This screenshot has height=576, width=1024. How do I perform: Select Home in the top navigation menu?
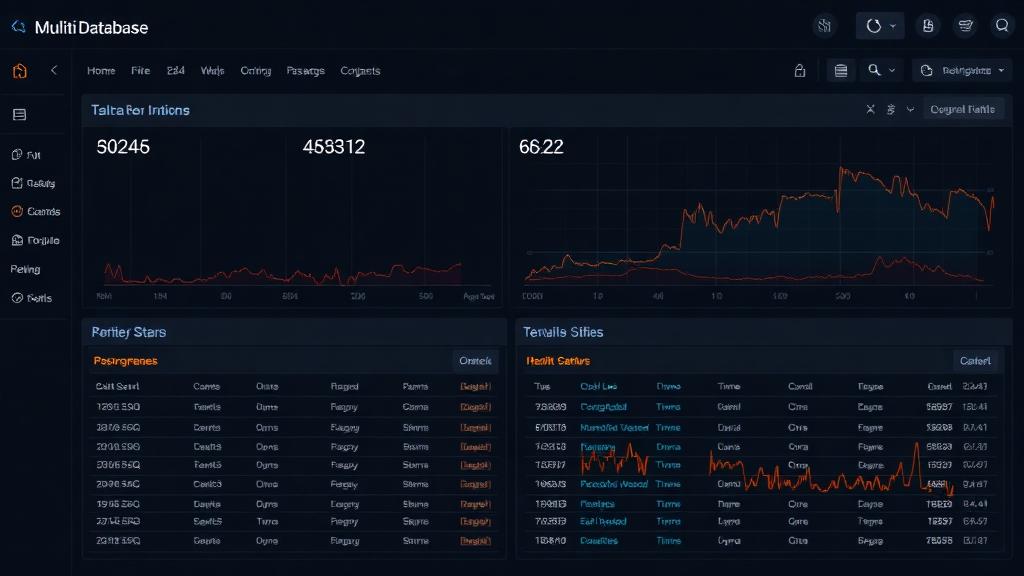coord(101,70)
